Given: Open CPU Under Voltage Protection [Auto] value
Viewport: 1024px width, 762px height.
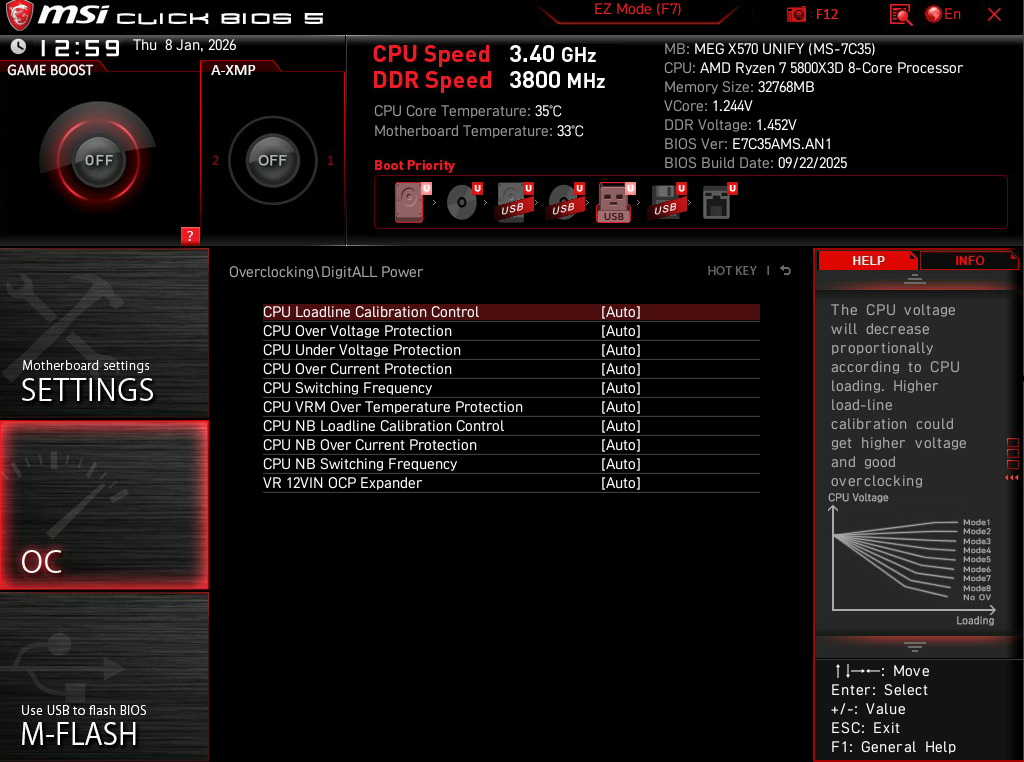Looking at the screenshot, I should [x=620, y=350].
